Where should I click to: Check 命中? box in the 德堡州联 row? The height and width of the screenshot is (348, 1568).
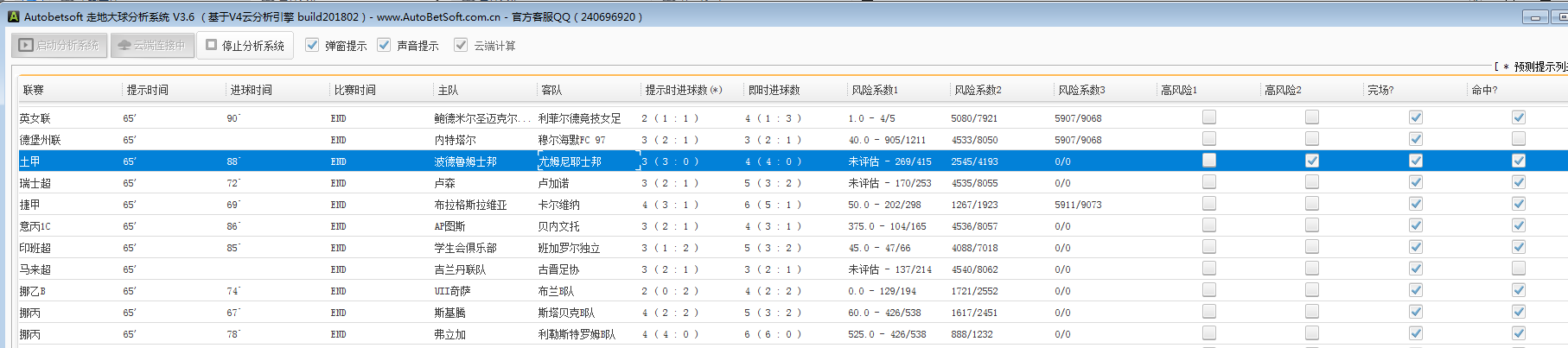tap(1519, 139)
